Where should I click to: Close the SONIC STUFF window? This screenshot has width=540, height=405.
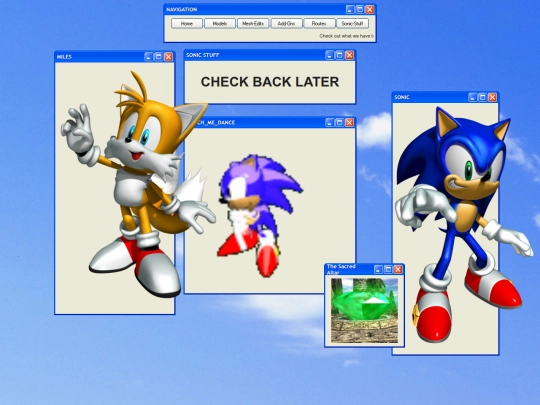tap(350, 55)
